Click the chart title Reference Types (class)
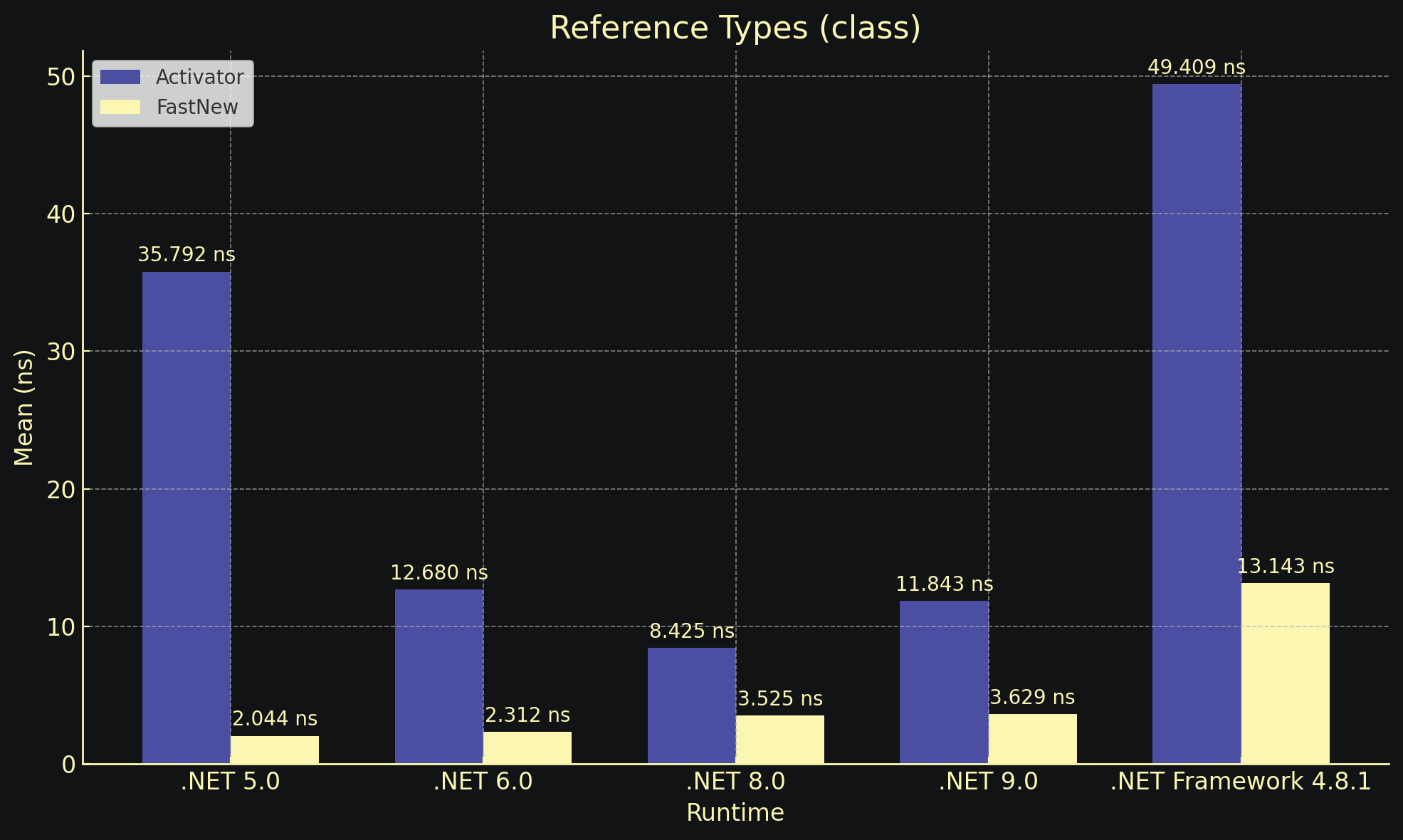 pos(735,28)
